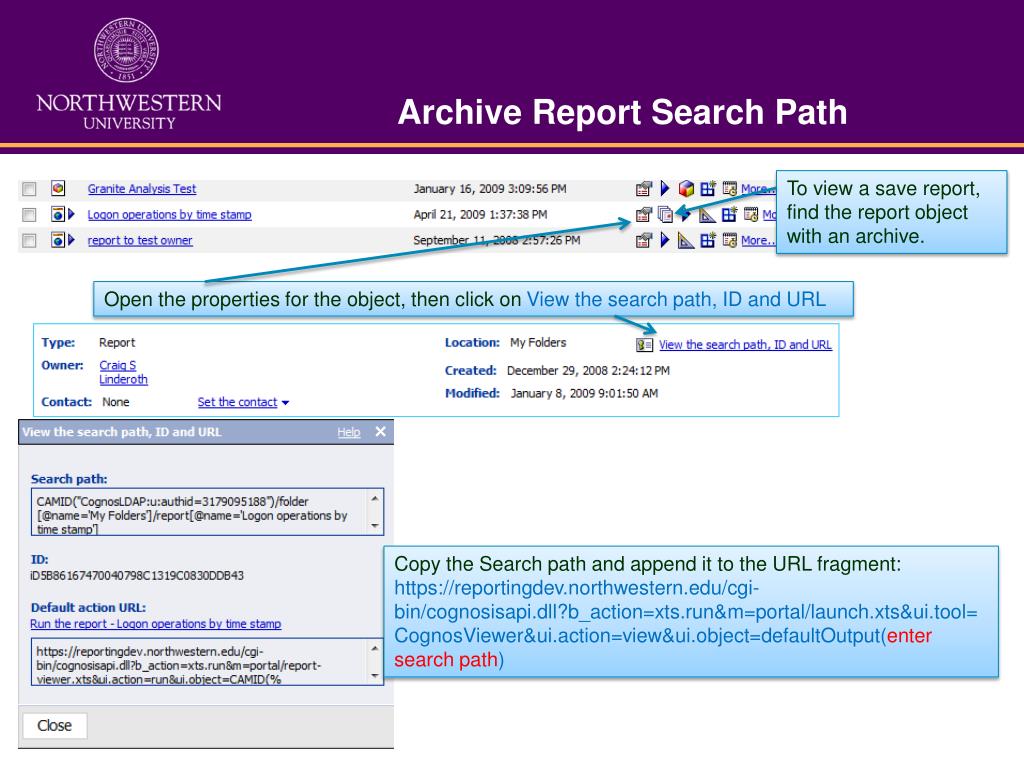
Task: Click the icon beside View the search path link
Action: [644, 345]
